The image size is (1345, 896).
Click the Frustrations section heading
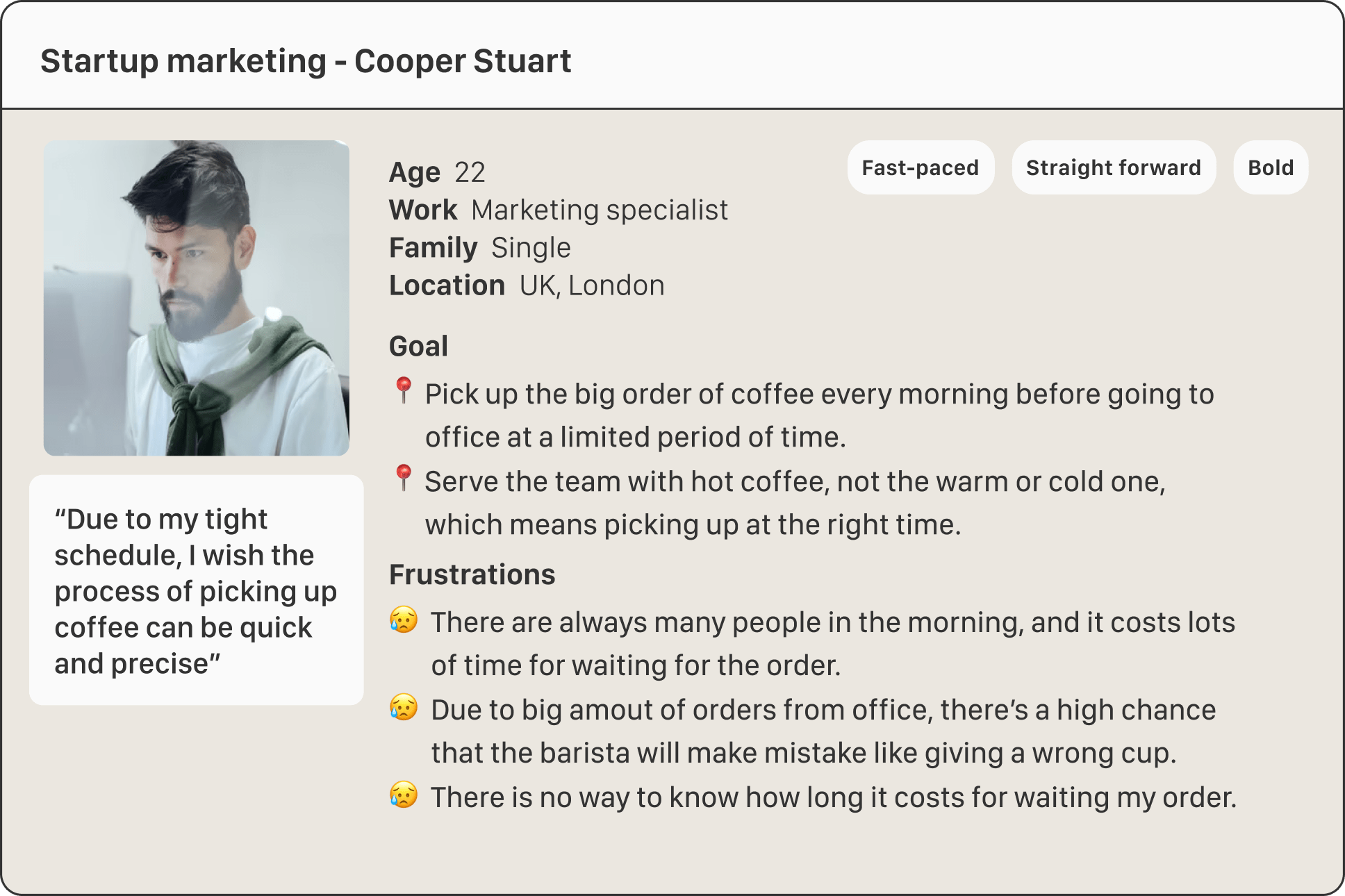(x=472, y=574)
